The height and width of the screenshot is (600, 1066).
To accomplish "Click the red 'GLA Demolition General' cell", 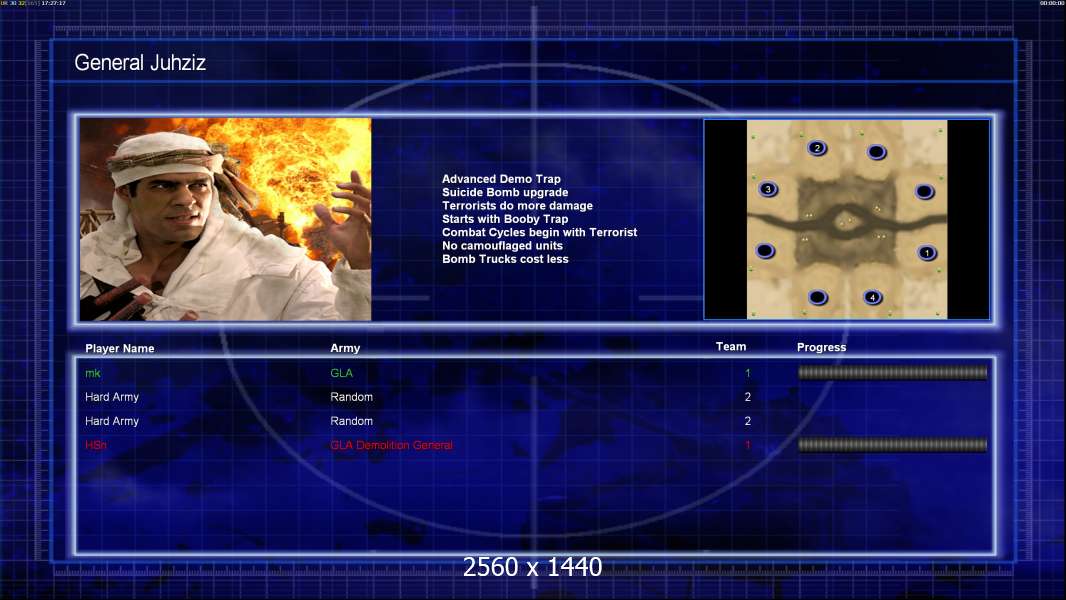I will pyautogui.click(x=392, y=445).
